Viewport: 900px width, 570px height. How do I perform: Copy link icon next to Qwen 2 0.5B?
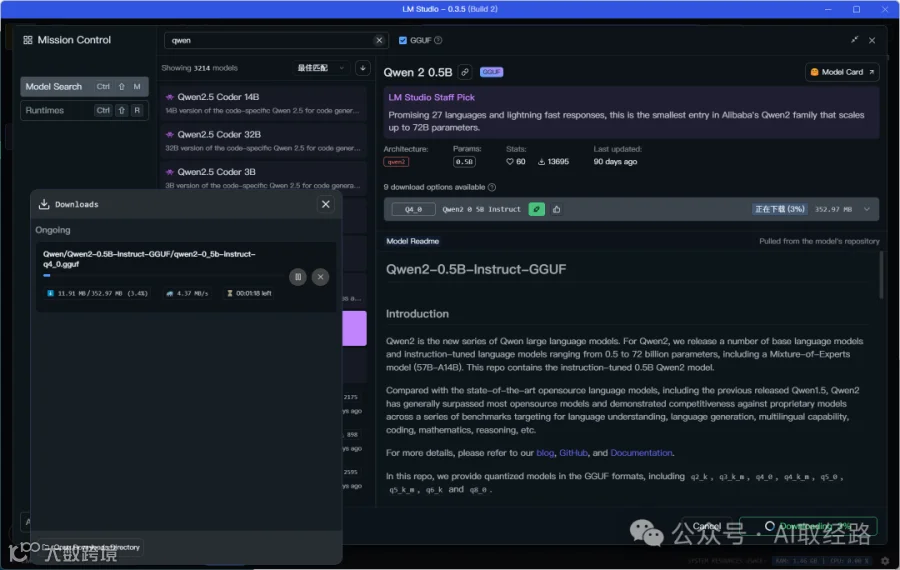tap(465, 72)
